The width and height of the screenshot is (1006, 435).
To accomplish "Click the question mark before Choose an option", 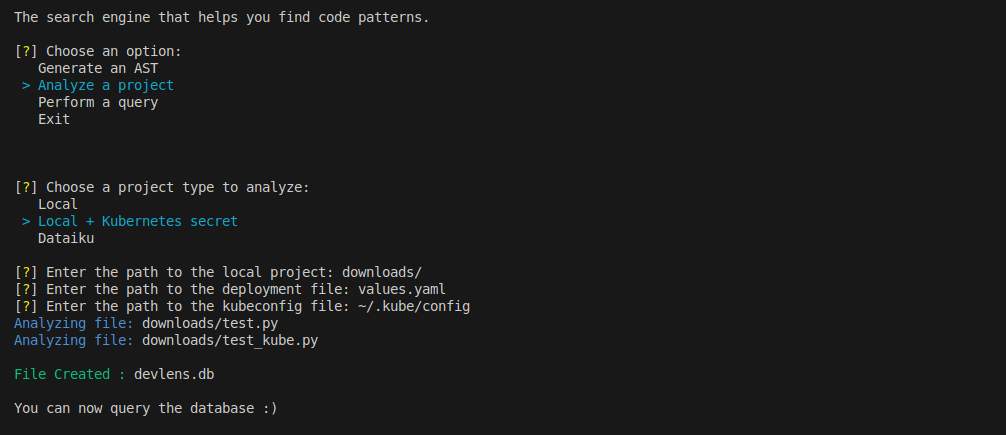I will [x=26, y=51].
